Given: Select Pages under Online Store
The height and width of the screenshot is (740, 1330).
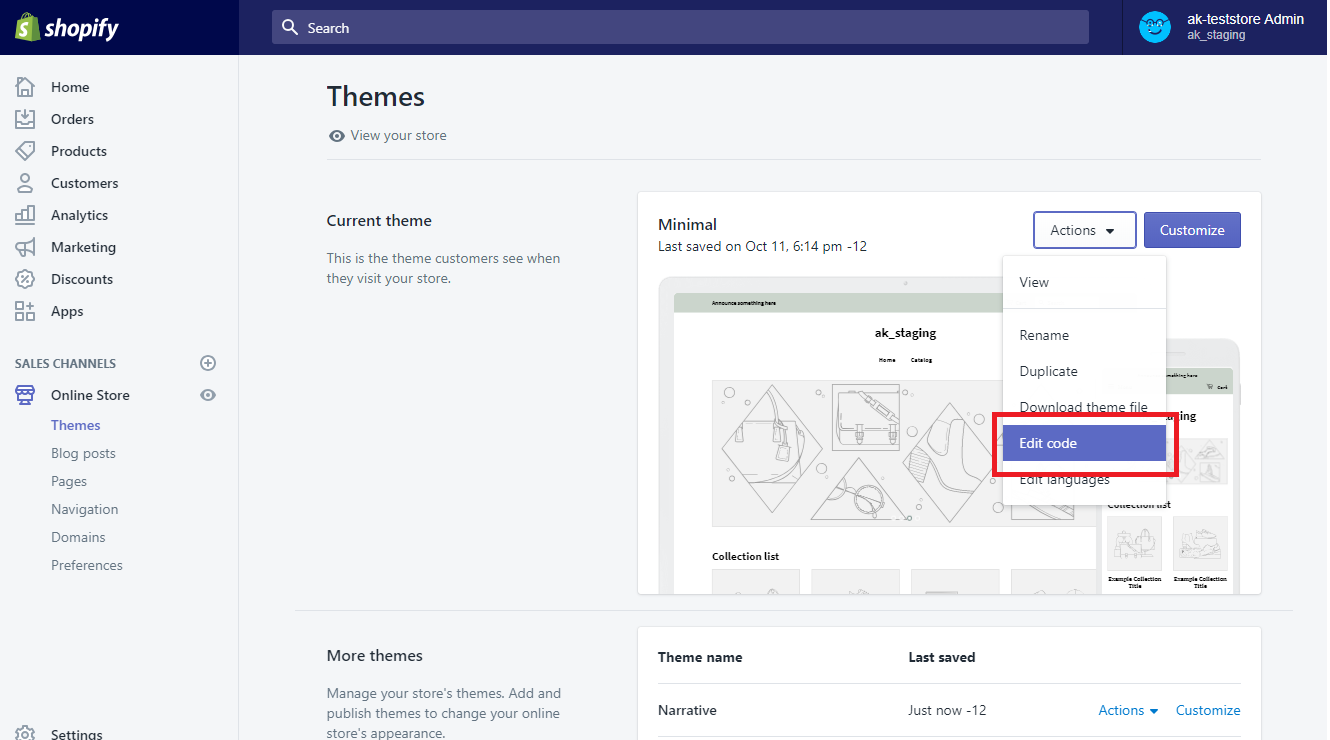Looking at the screenshot, I should (x=69, y=481).
